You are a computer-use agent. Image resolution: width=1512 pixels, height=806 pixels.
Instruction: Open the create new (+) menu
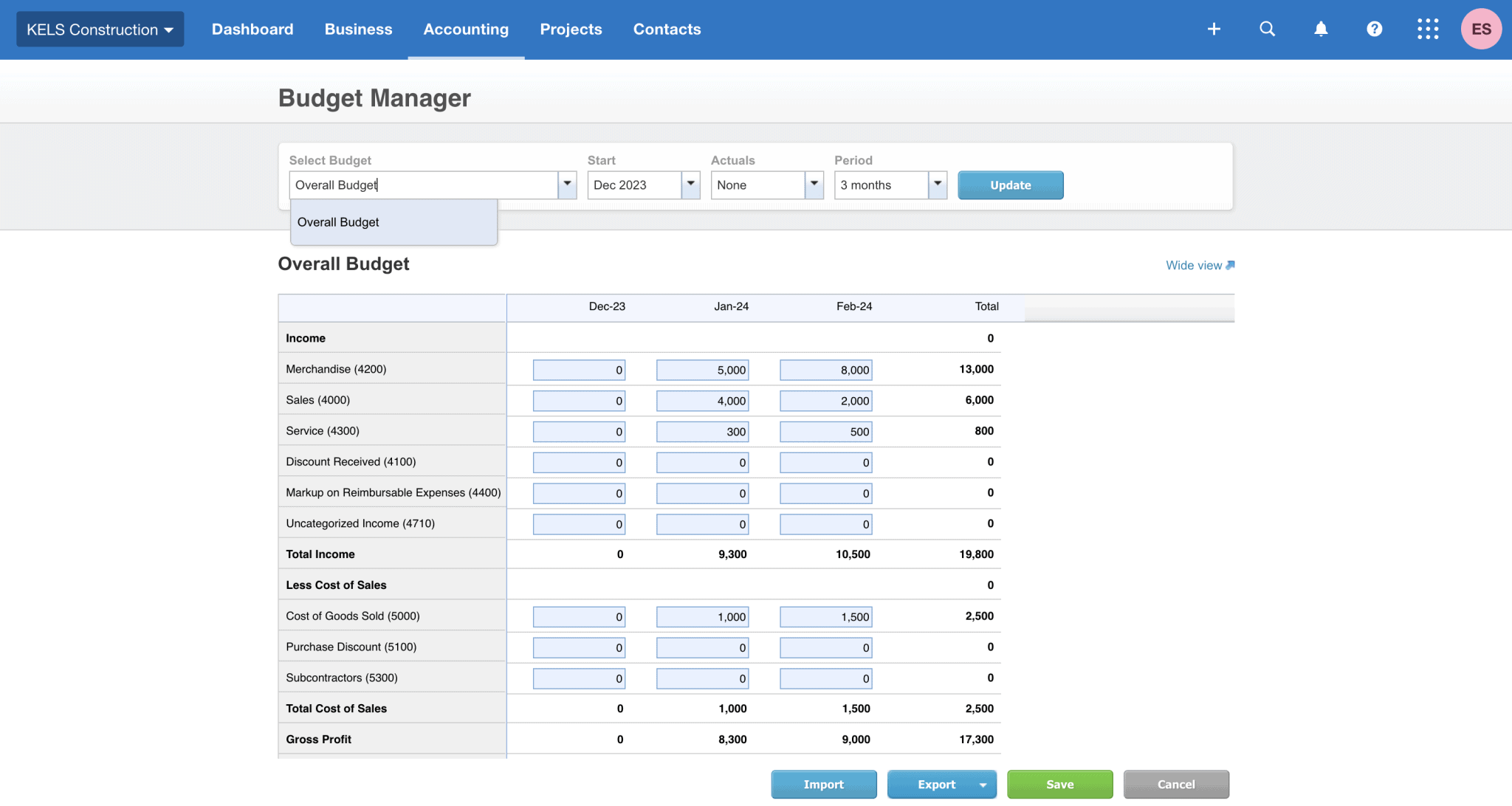1214,29
